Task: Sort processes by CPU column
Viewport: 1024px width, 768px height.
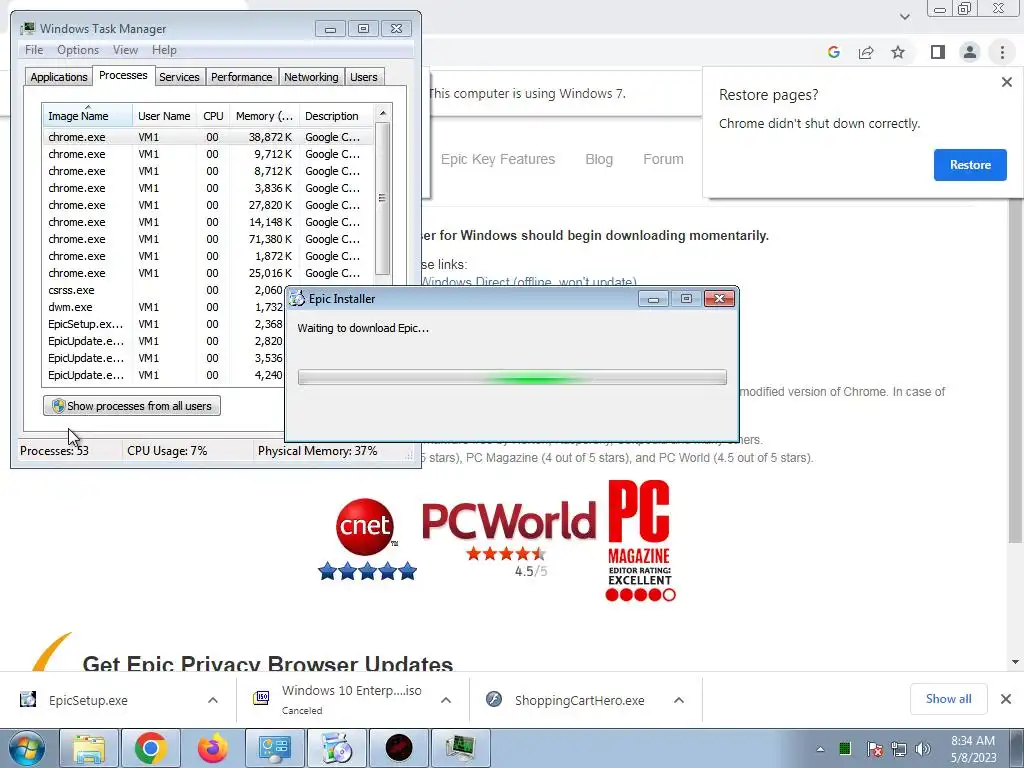Action: (x=213, y=116)
